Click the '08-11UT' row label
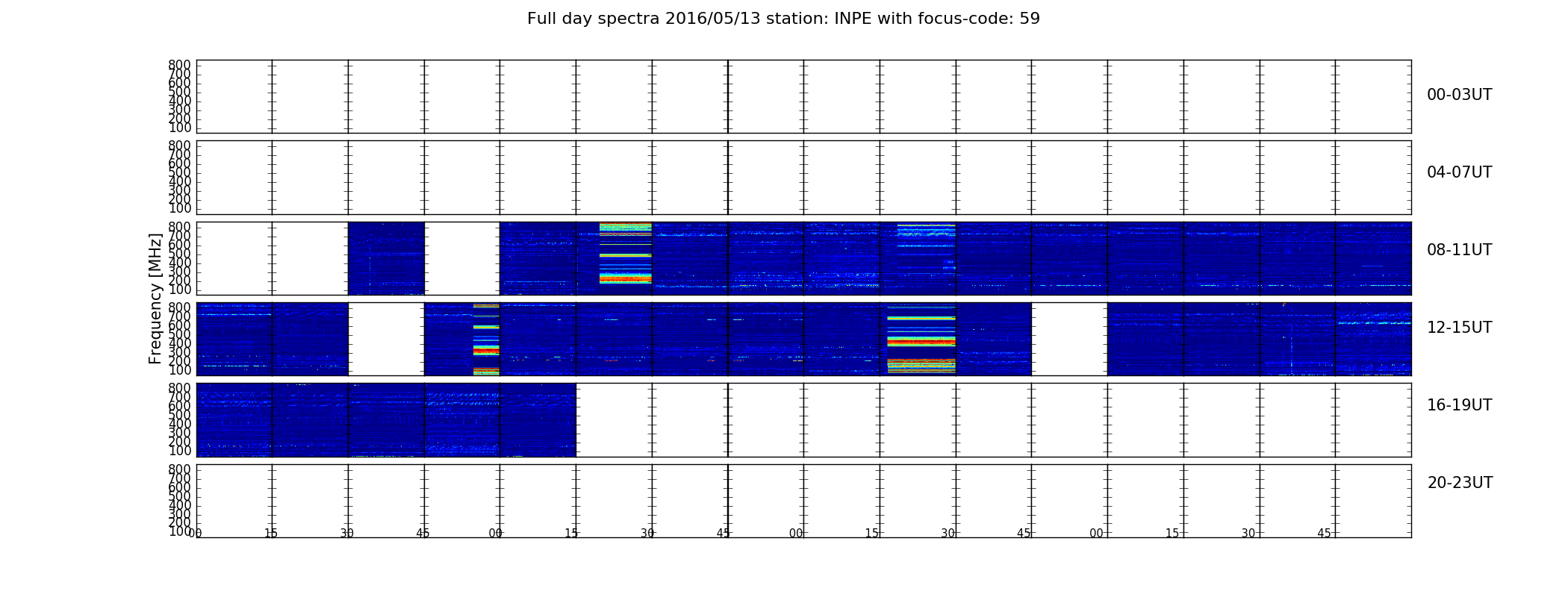The width and height of the screenshot is (1568, 597). point(1459,250)
